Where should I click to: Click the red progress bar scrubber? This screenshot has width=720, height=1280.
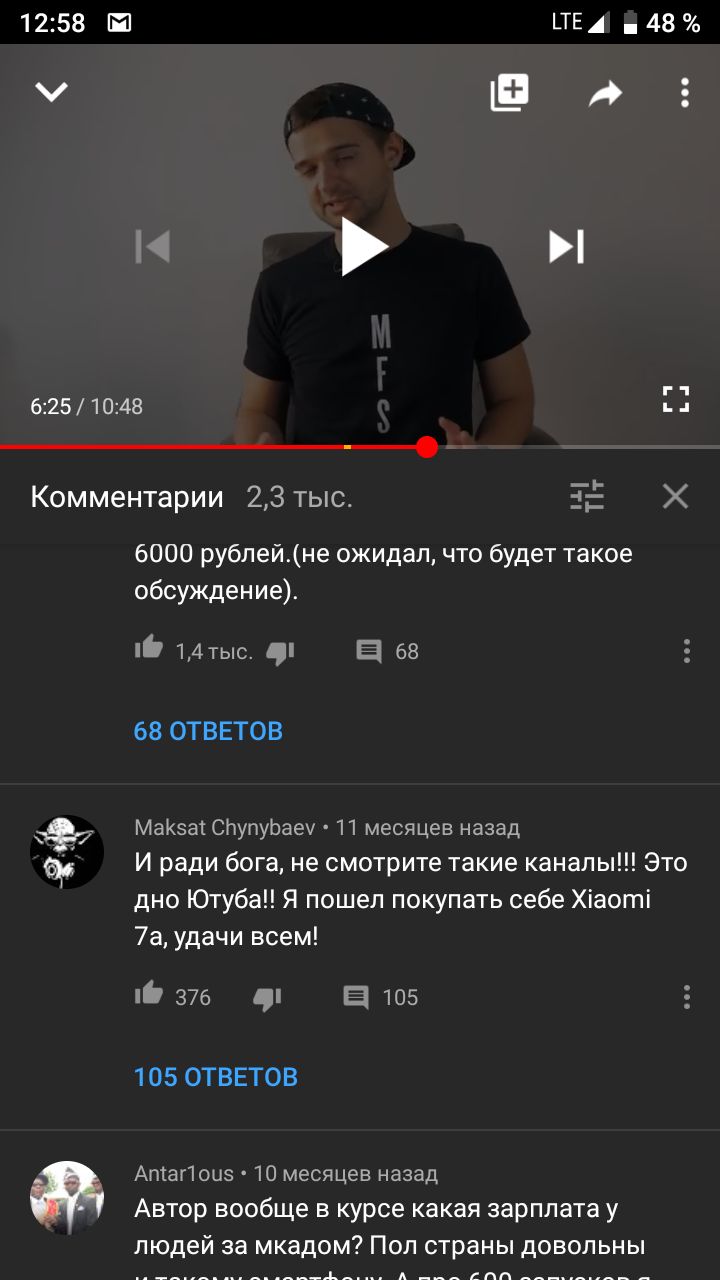(427, 447)
